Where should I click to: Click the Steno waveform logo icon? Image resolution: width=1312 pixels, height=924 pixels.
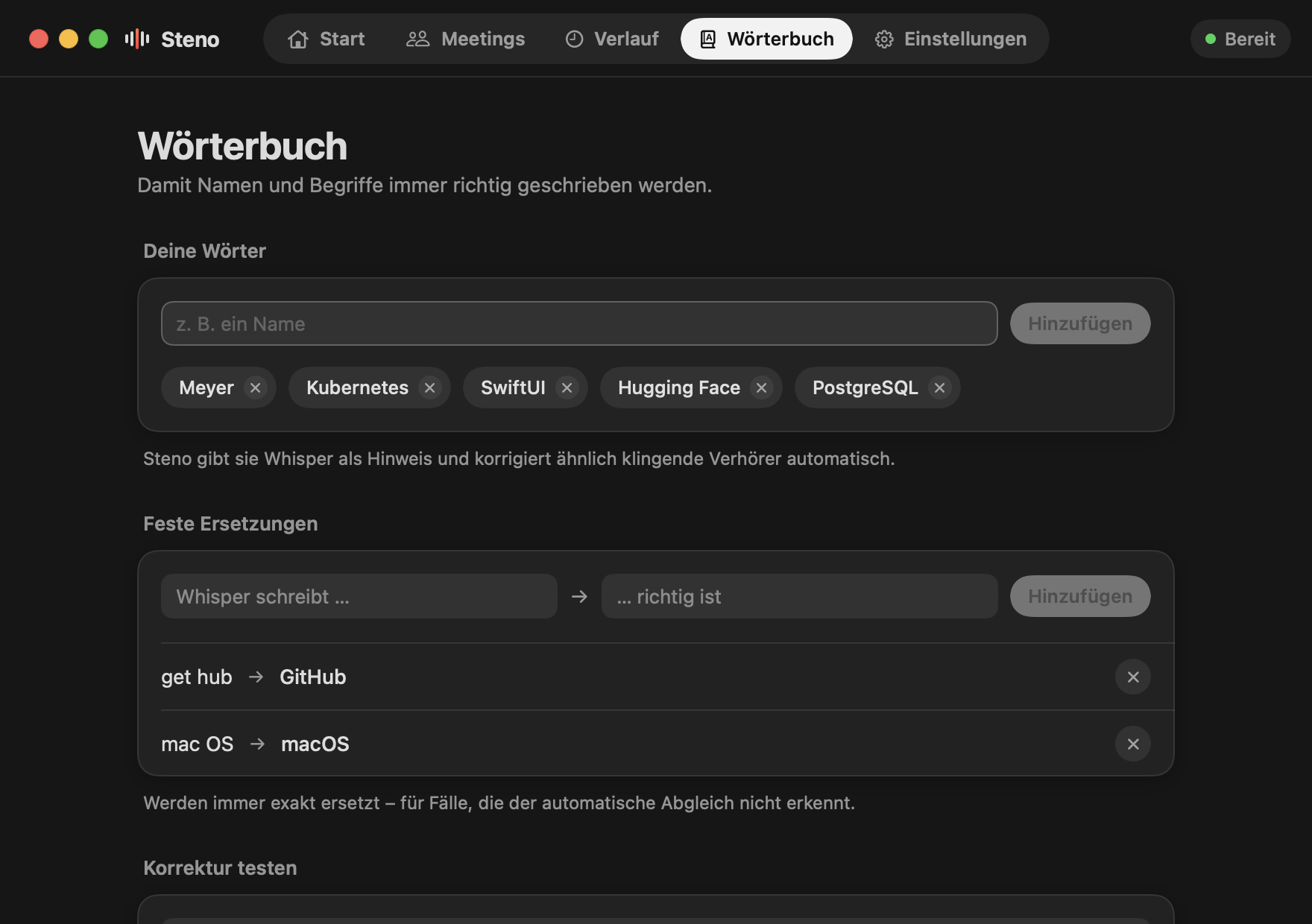(x=137, y=39)
